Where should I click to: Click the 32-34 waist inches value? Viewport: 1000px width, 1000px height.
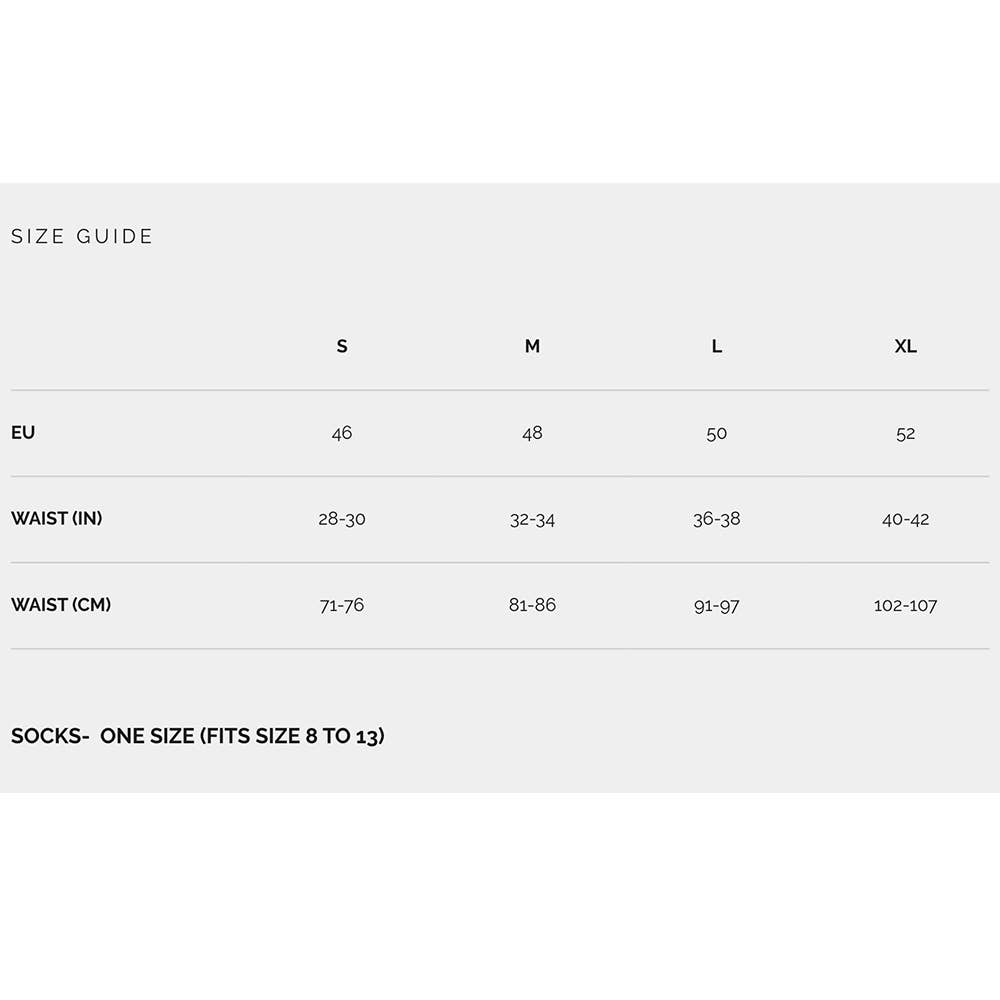(x=532, y=520)
